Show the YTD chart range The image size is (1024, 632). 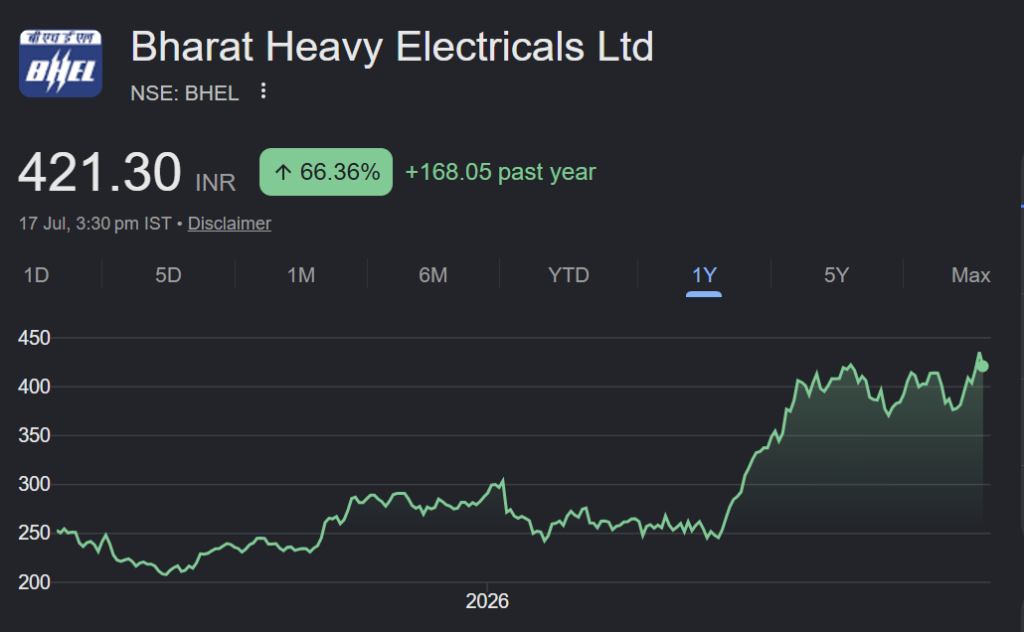click(568, 275)
